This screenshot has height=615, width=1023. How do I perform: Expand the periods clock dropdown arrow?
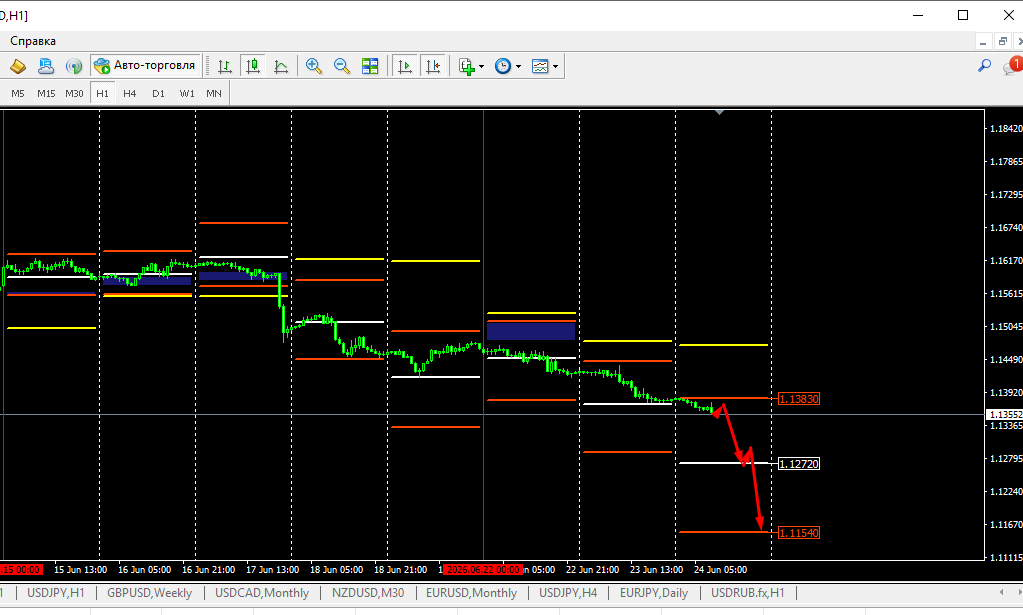518,66
